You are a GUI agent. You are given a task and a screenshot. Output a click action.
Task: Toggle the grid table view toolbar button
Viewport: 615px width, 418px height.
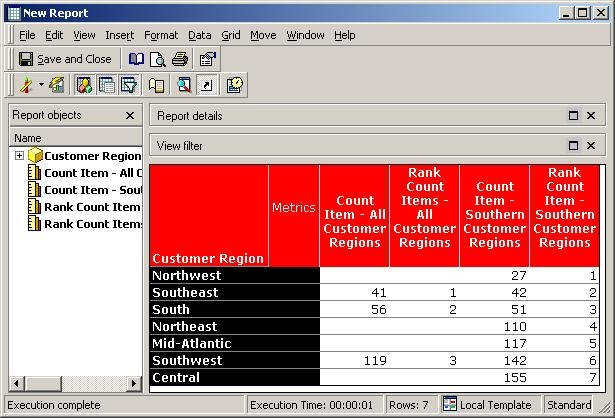point(107,86)
